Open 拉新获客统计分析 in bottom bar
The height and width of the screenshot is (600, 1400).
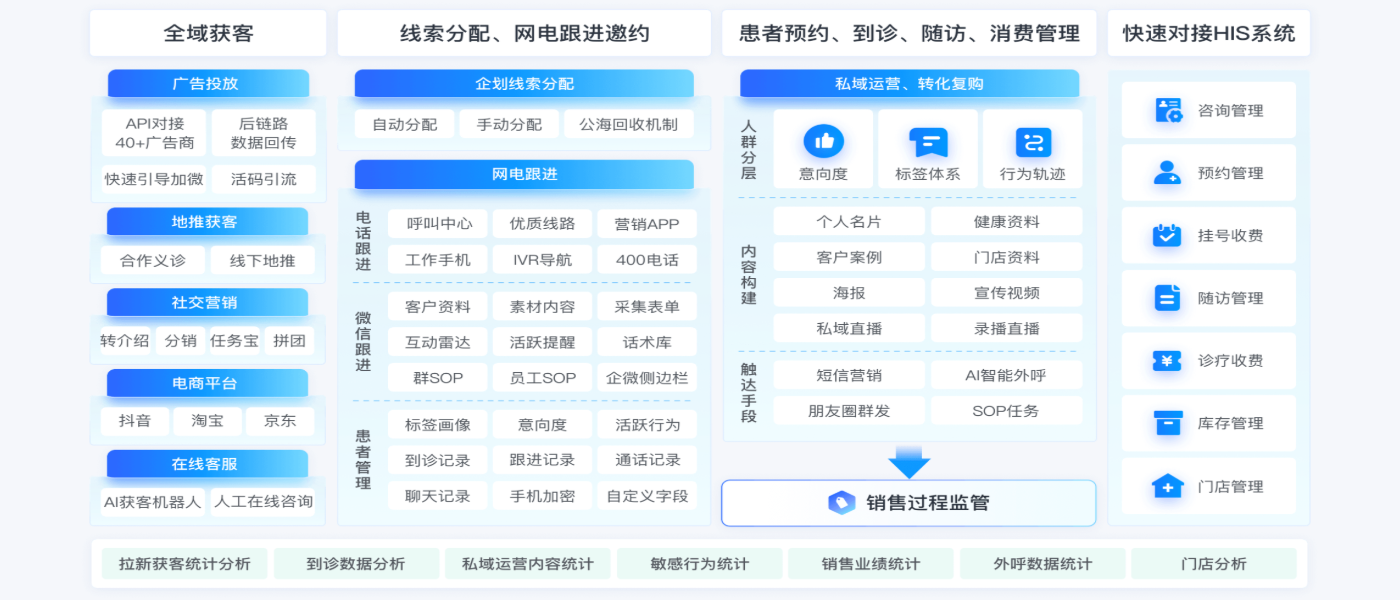185,564
